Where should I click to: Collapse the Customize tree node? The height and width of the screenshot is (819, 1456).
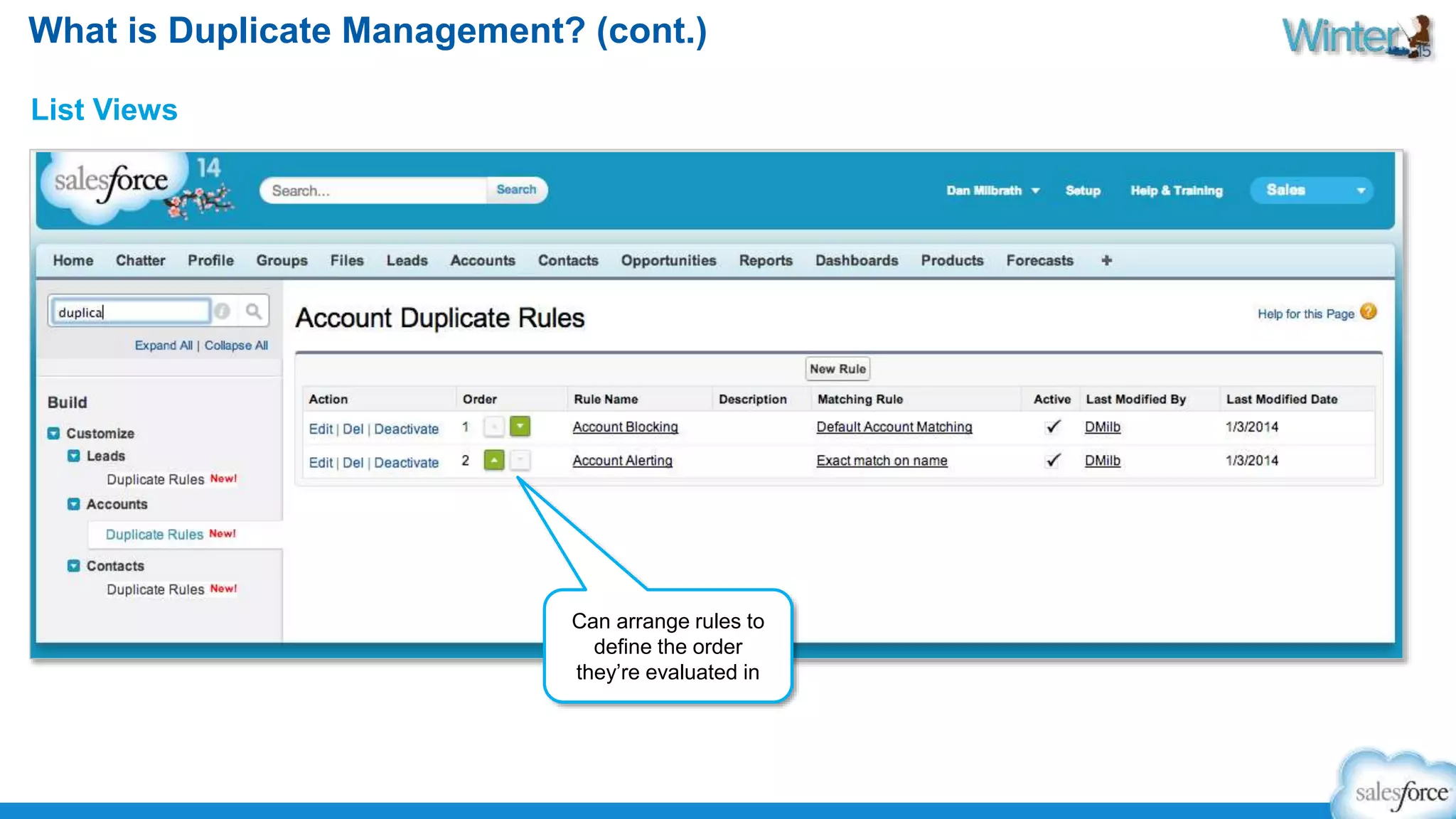pyautogui.click(x=53, y=434)
